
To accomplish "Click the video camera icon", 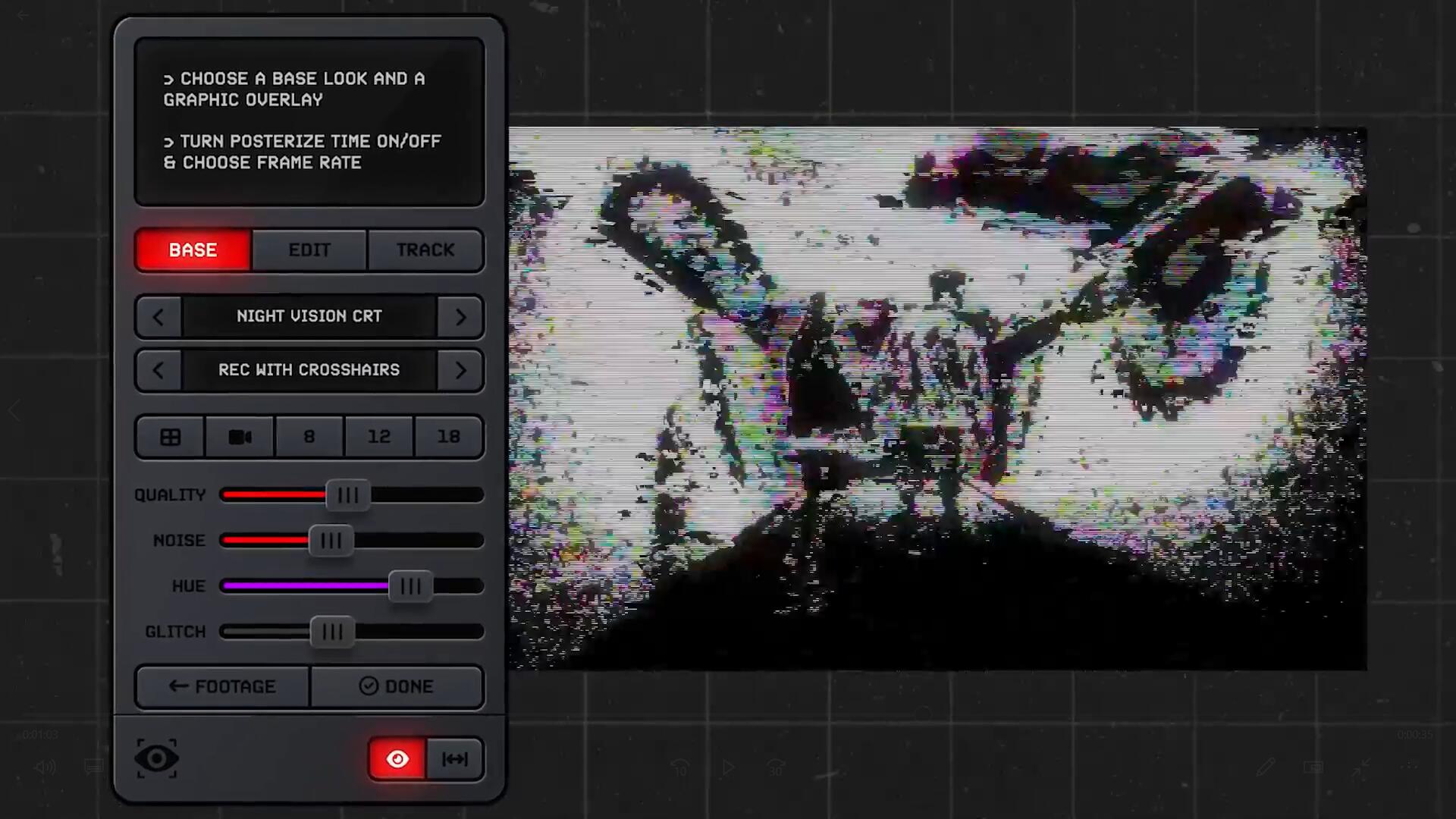I will [239, 436].
